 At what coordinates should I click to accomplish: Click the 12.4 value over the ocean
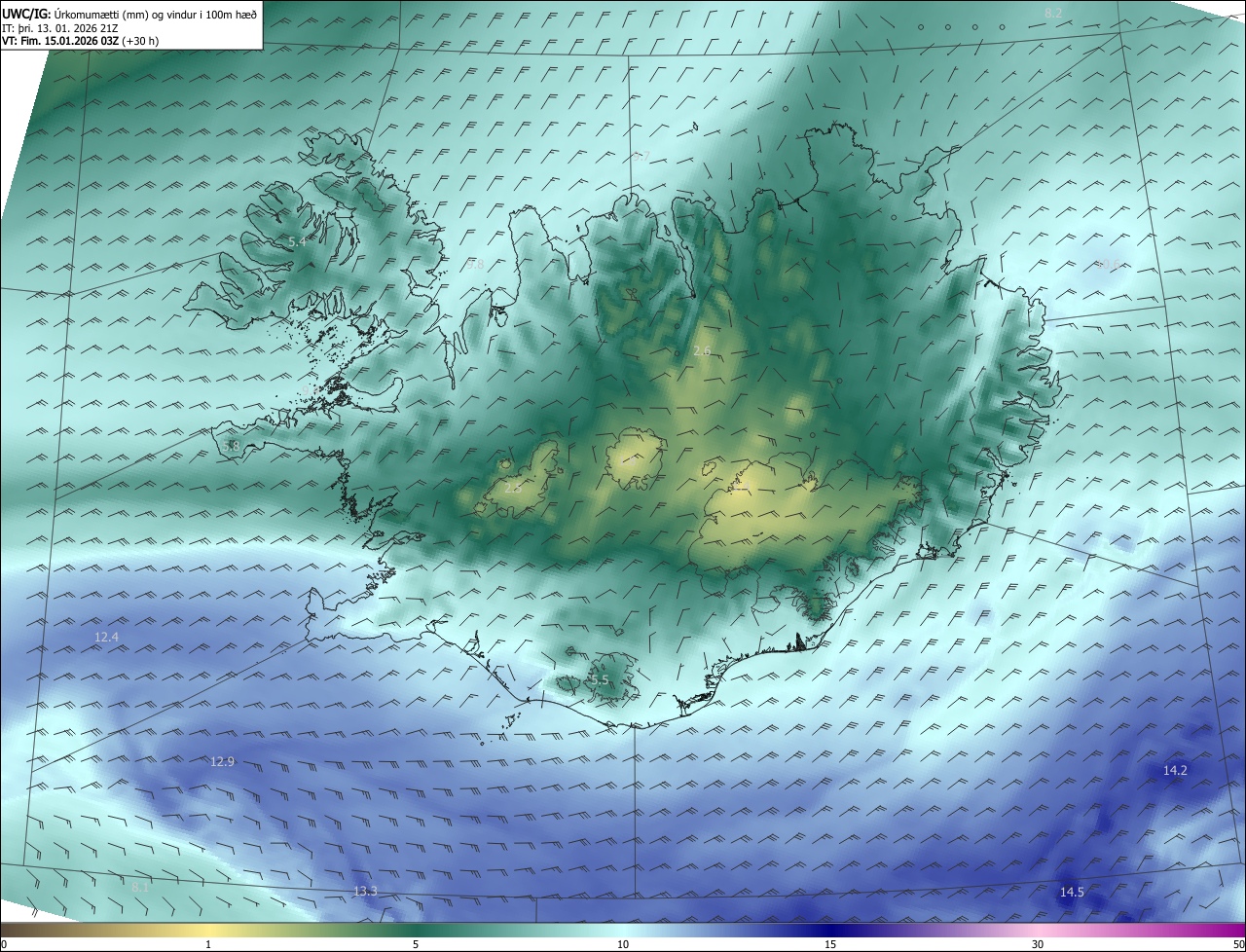click(x=106, y=637)
